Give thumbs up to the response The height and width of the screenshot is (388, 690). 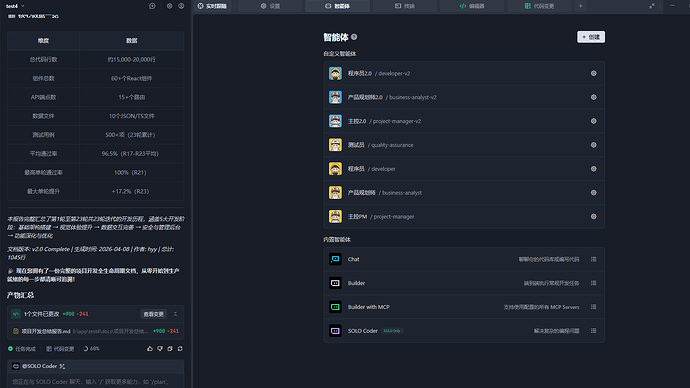coord(150,349)
